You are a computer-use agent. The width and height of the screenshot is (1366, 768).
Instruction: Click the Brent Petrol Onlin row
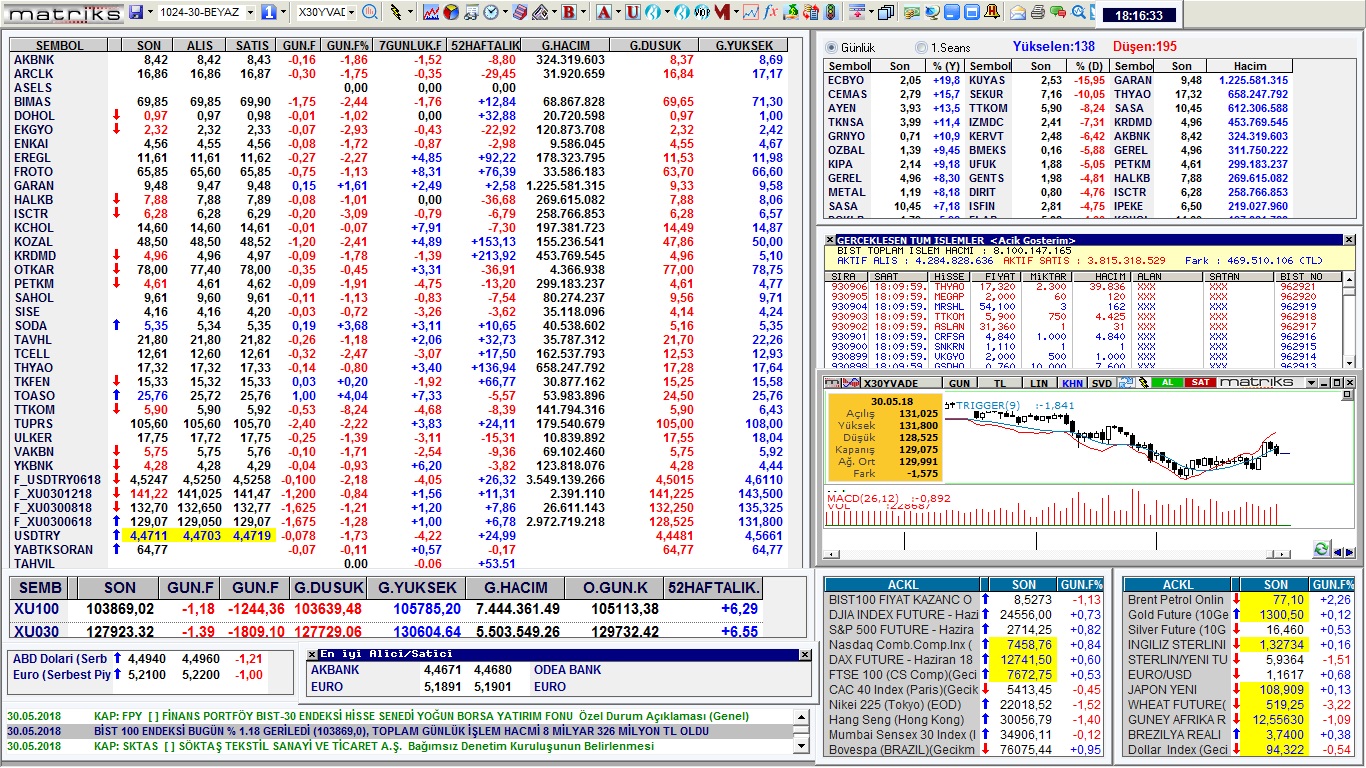coord(1239,599)
